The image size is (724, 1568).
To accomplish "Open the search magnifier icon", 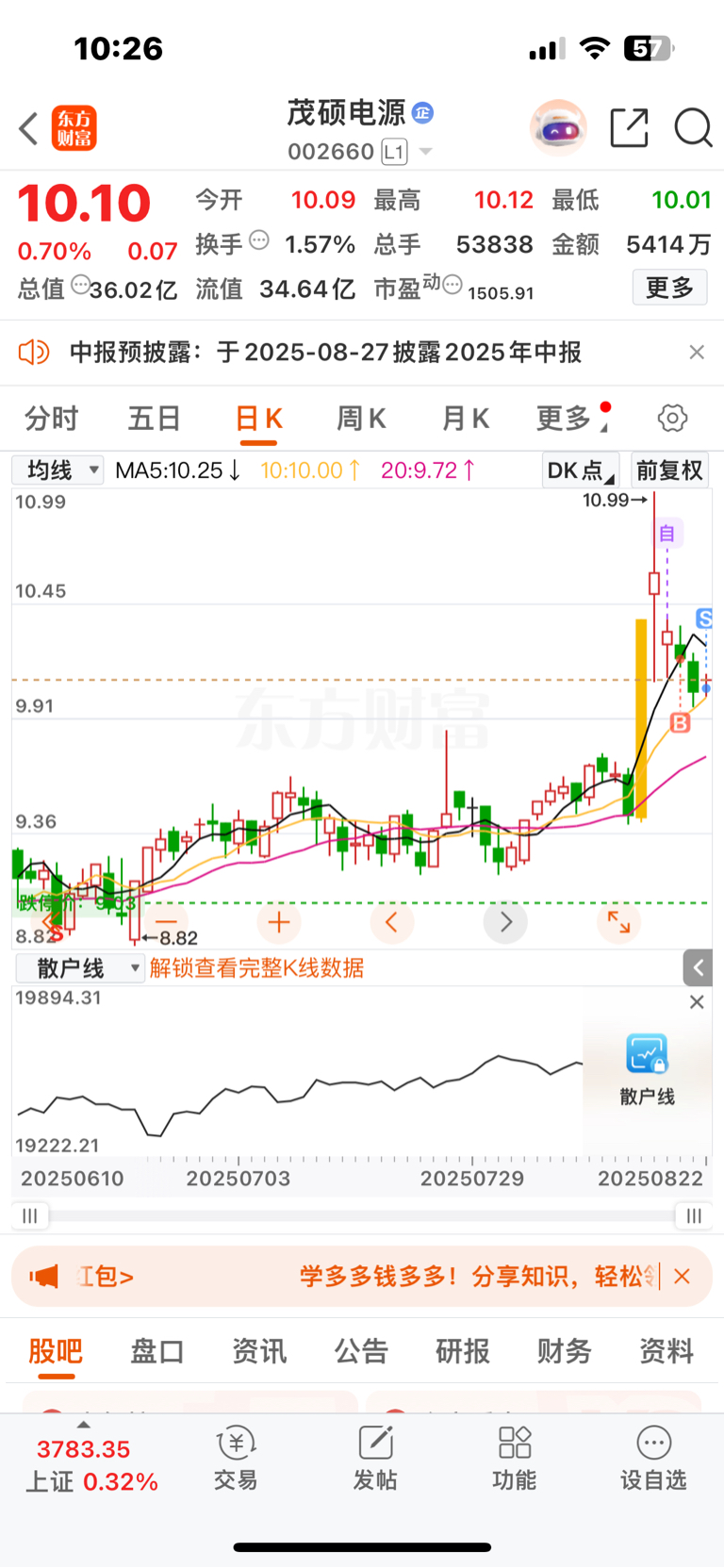I will pos(693,127).
